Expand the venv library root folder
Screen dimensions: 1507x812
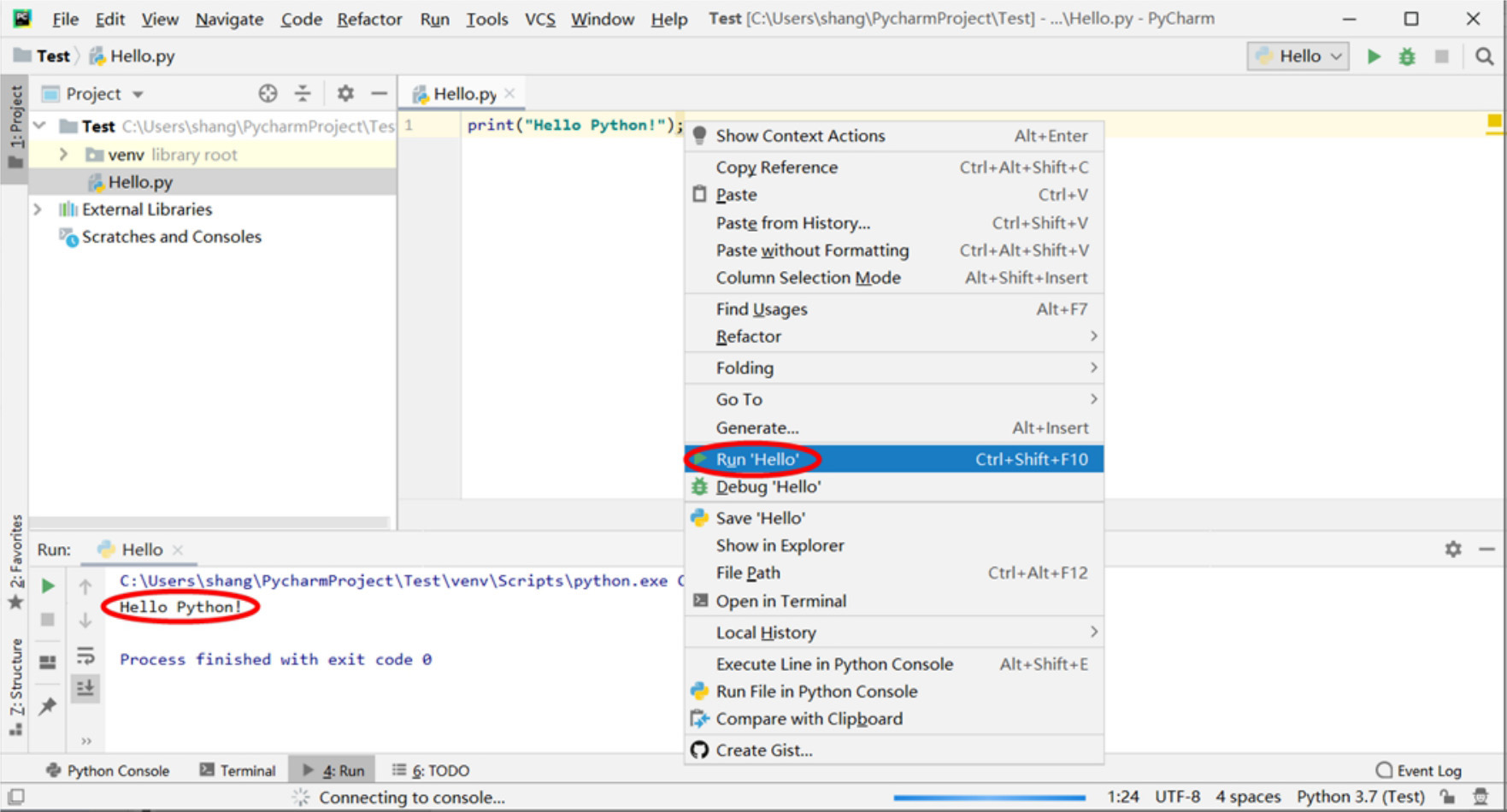click(x=63, y=155)
